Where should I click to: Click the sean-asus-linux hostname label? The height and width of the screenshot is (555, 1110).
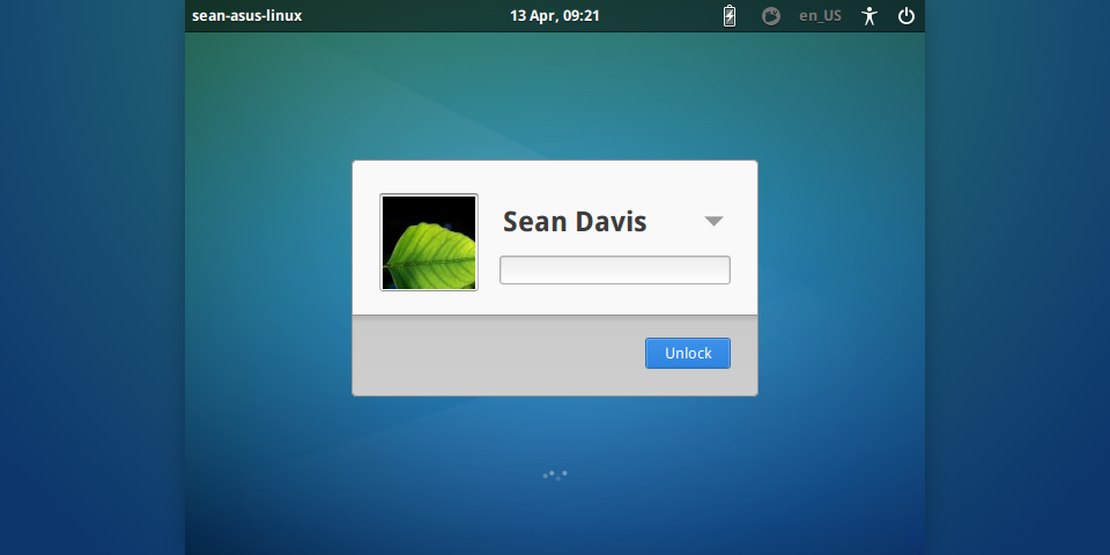coord(247,16)
